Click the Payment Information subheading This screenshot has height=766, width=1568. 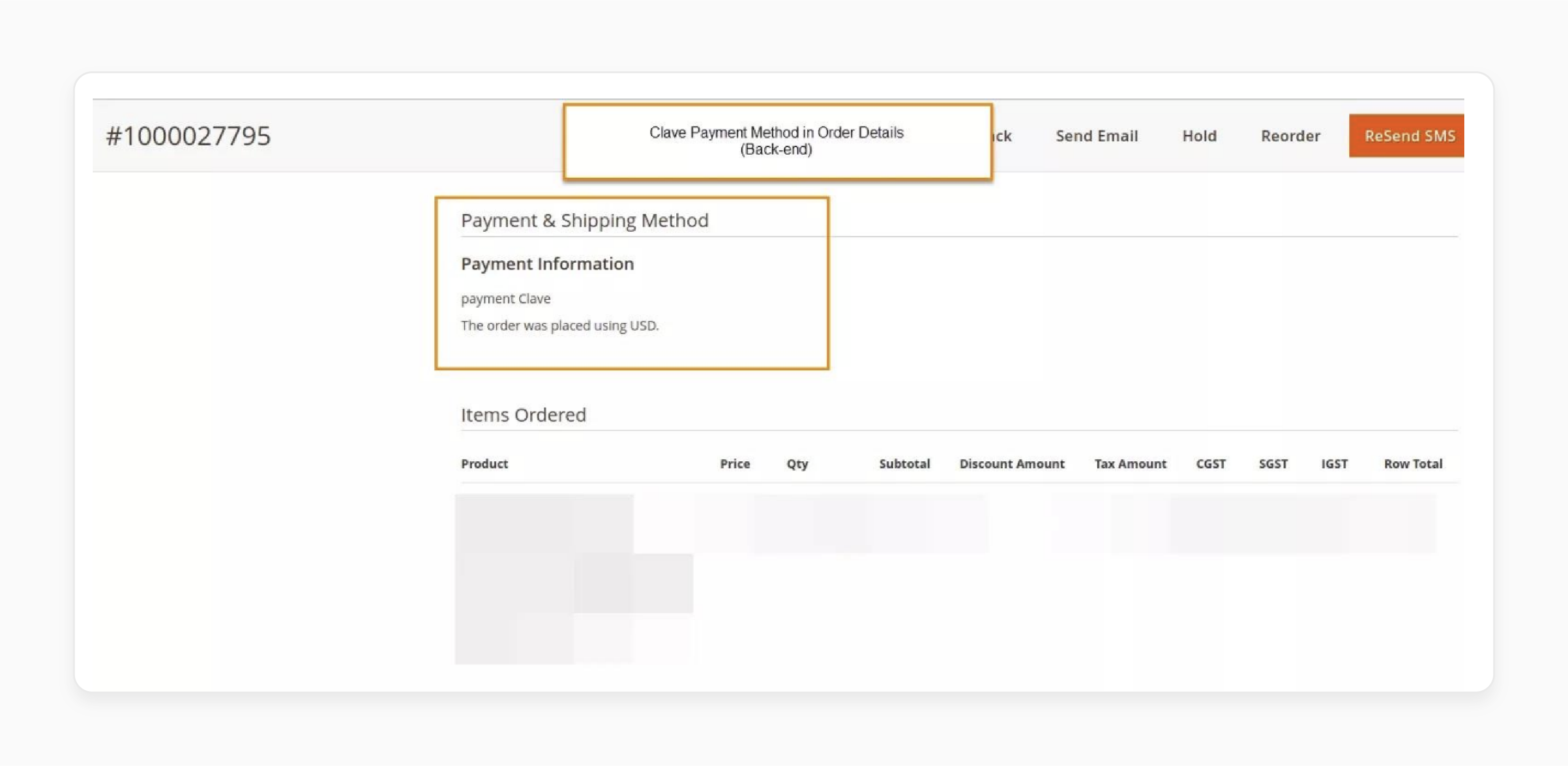547,264
